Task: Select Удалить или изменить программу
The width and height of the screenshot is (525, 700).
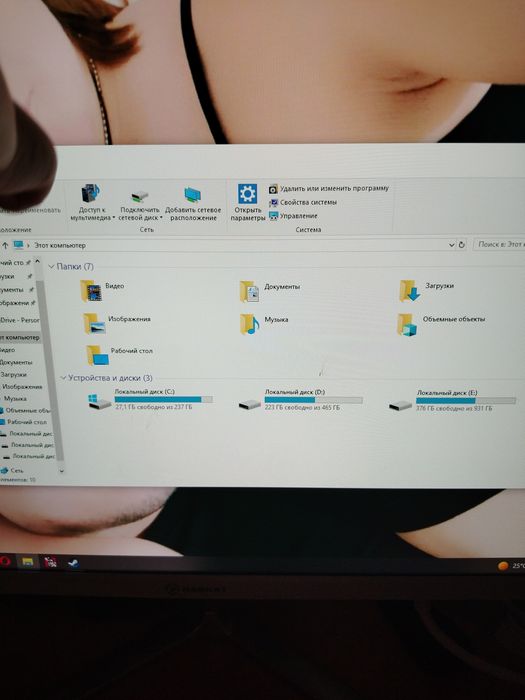Action: pyautogui.click(x=329, y=189)
